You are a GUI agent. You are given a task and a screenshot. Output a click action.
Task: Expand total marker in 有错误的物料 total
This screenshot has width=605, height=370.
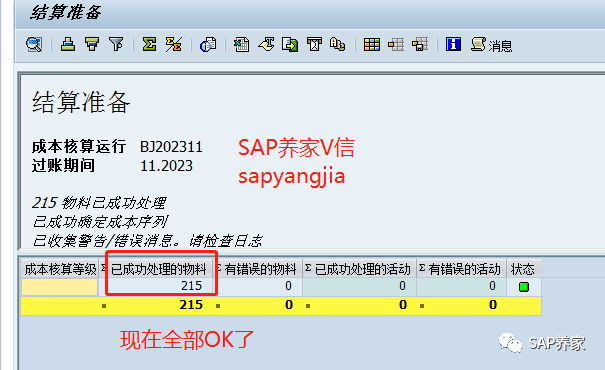(218, 306)
